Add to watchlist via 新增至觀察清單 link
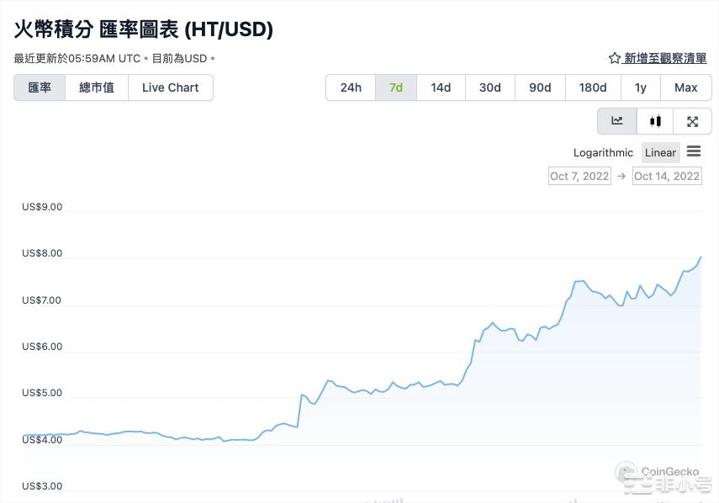719x503 pixels. pos(665,58)
